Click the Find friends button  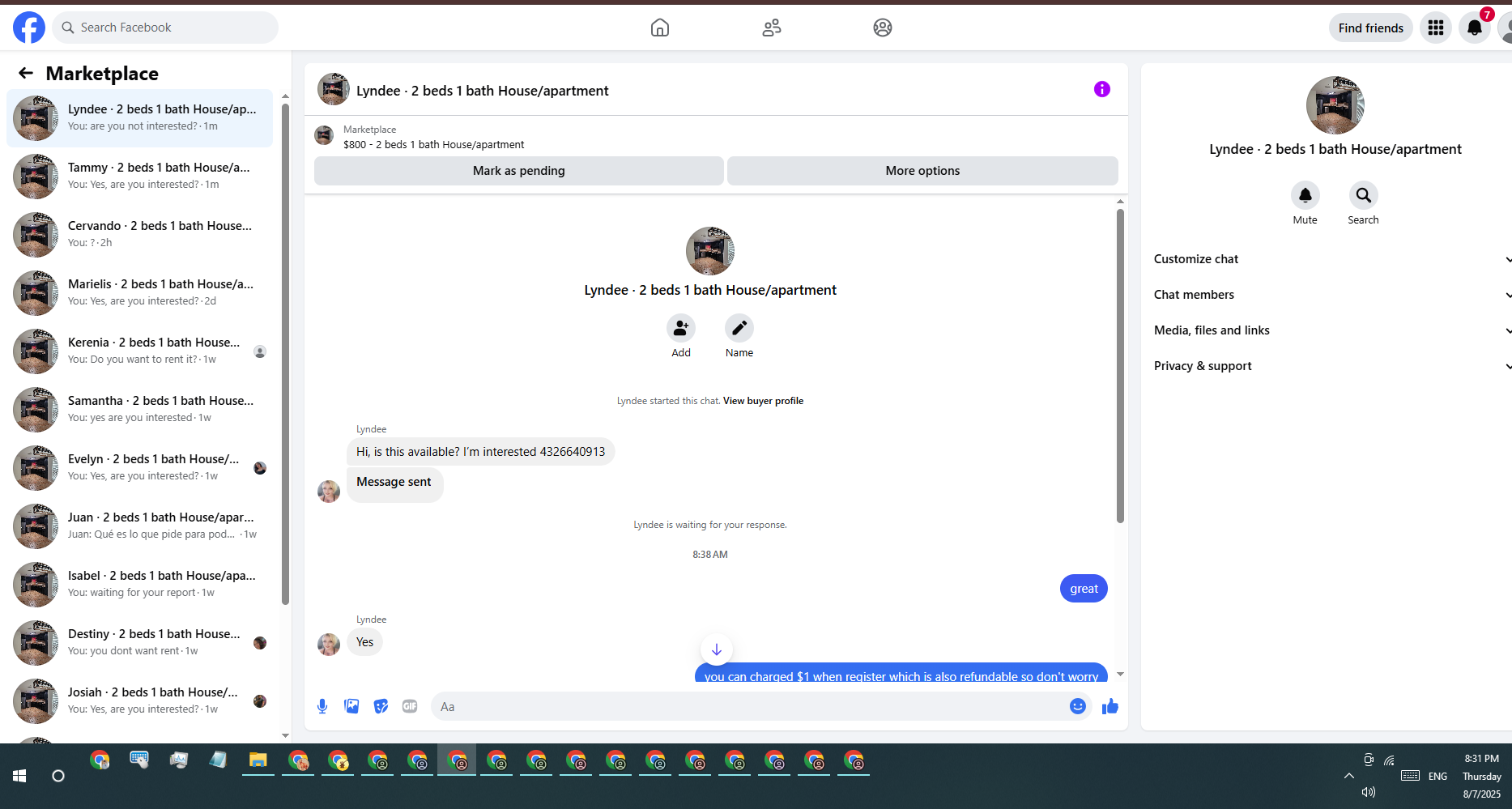click(x=1371, y=28)
